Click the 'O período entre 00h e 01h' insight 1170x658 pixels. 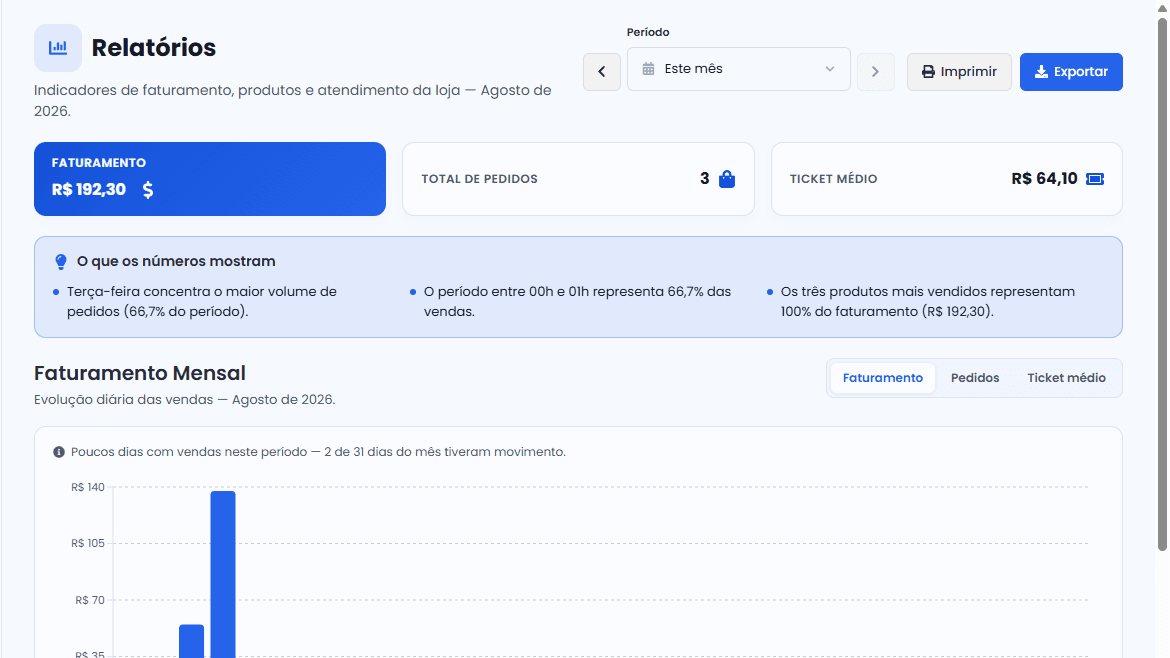[578, 301]
